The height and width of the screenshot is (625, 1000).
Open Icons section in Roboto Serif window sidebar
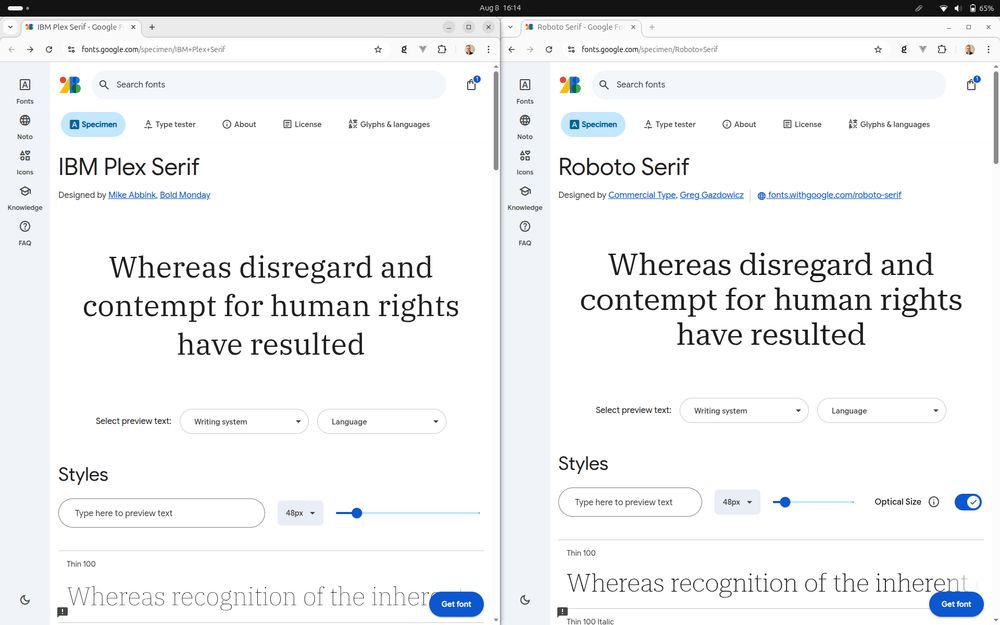pyautogui.click(x=525, y=162)
